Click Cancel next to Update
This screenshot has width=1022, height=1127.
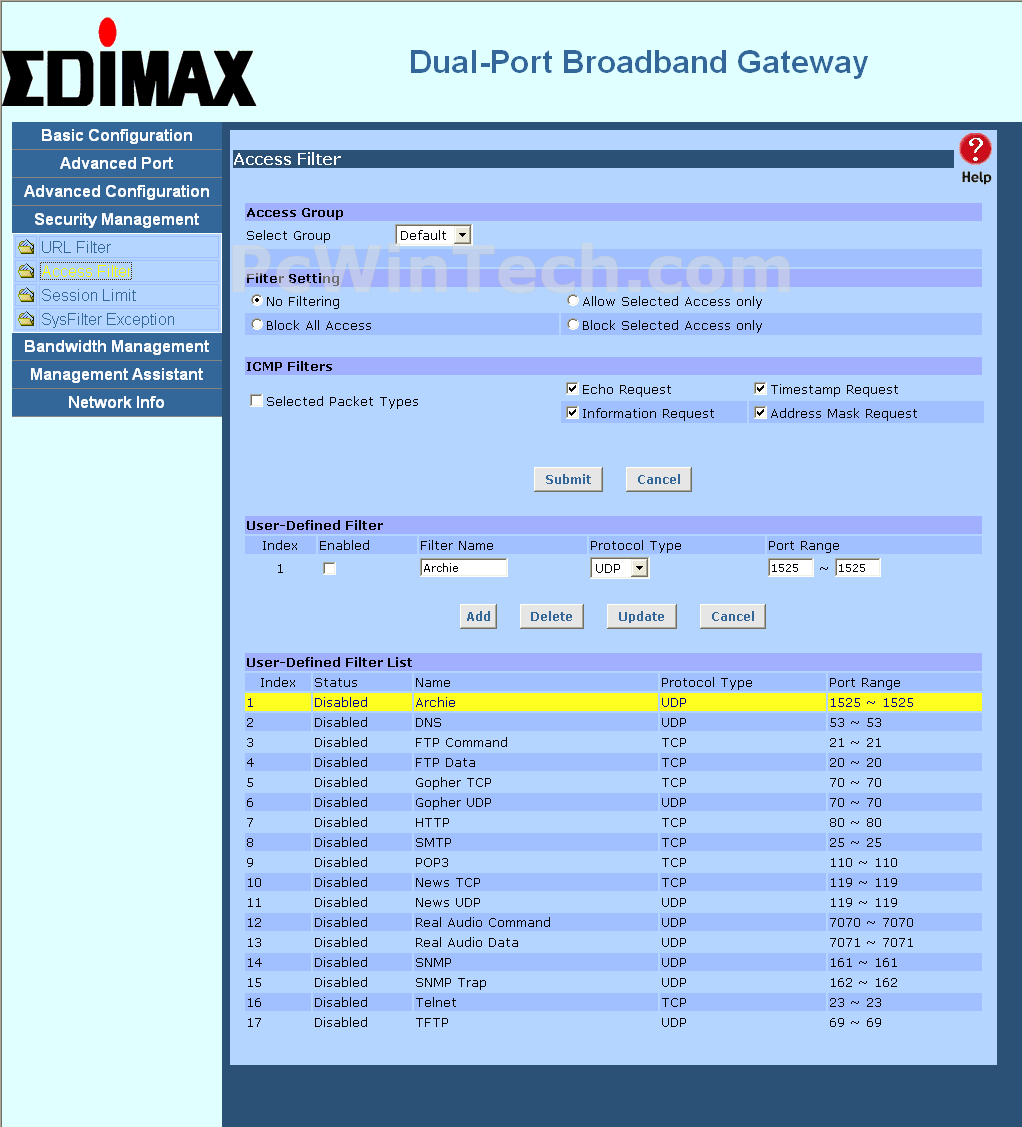coord(733,616)
